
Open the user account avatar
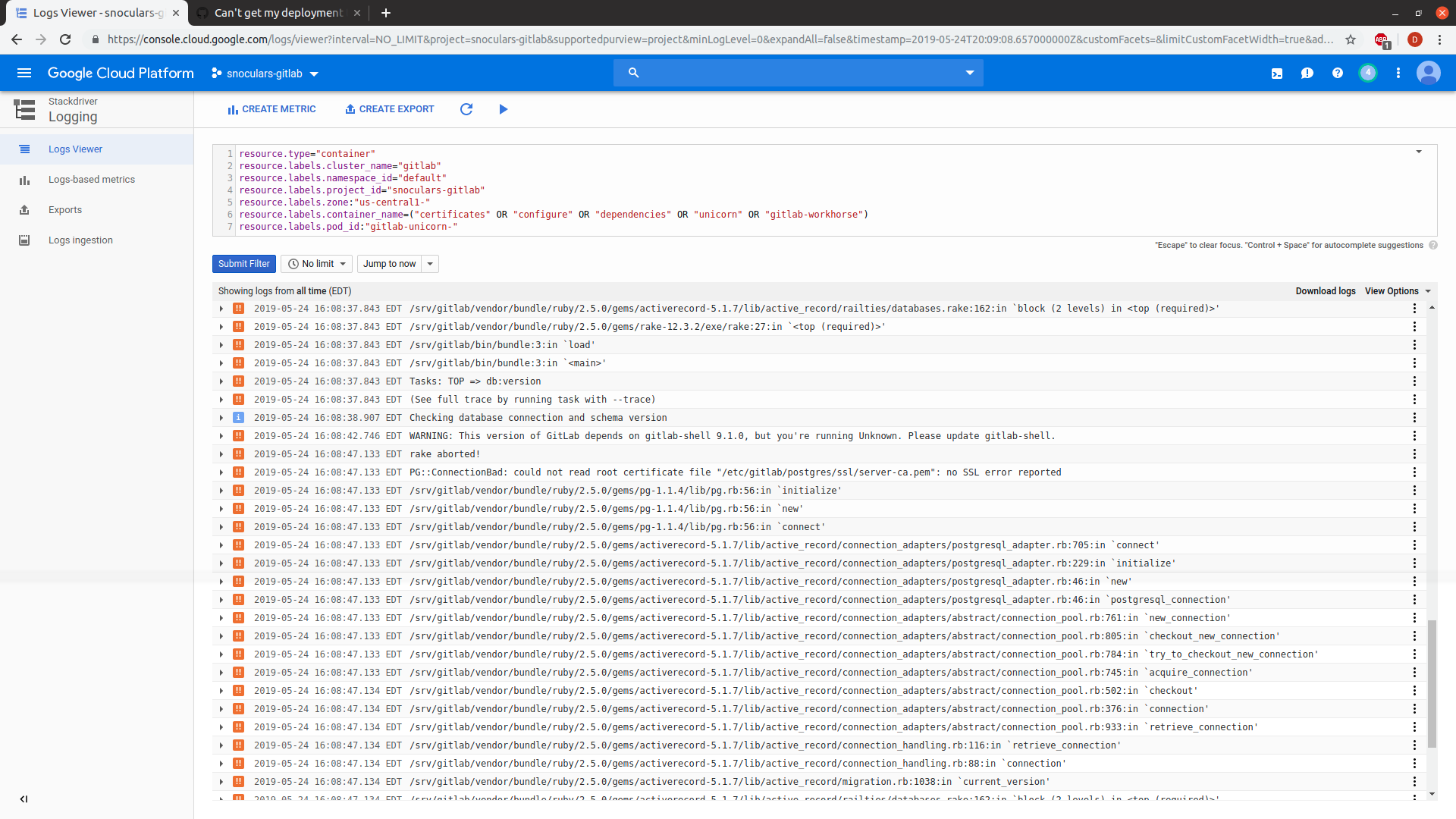(1429, 73)
